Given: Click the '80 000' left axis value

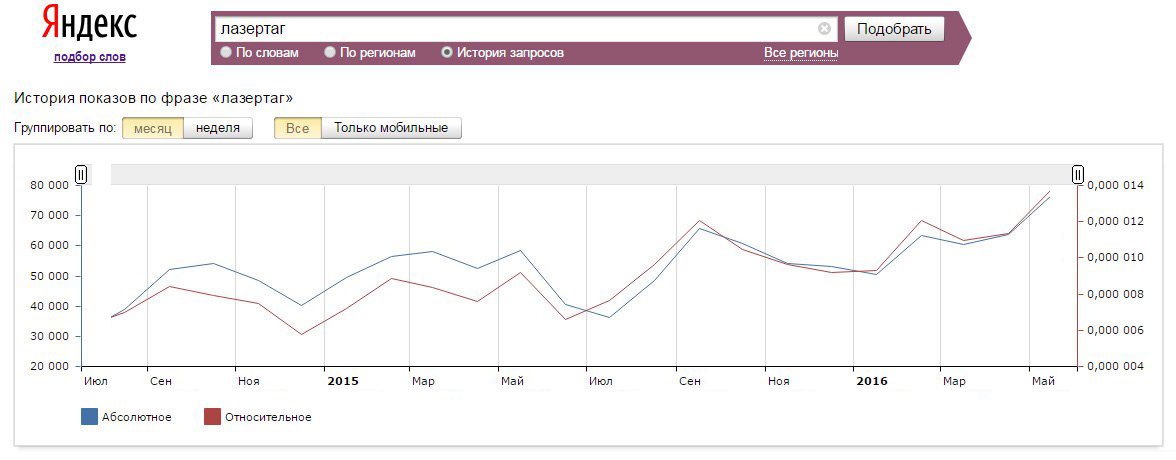Looking at the screenshot, I should click(50, 185).
